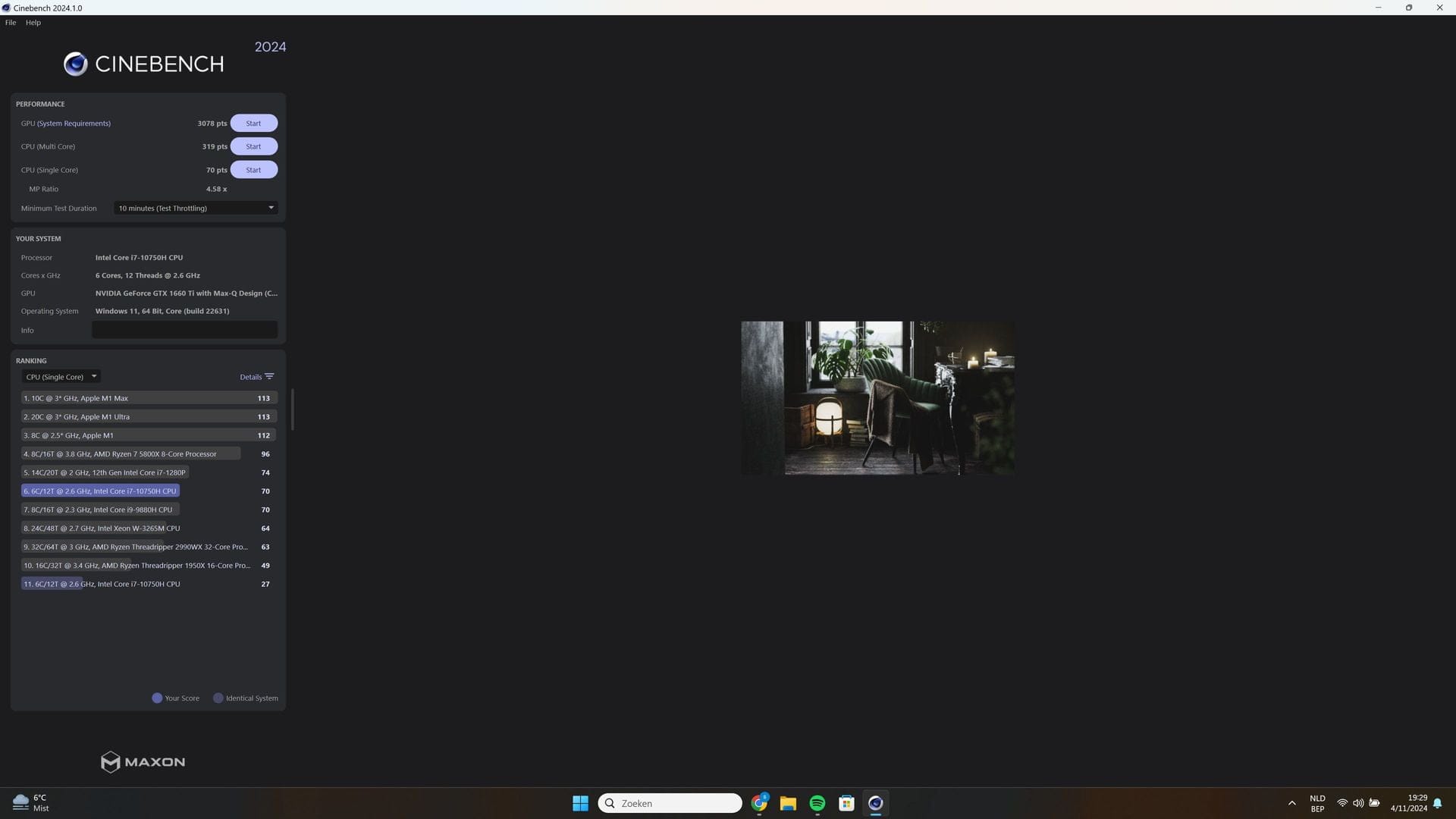Click the NVIDIA GeForce GTX 1660 Ti text
The height and width of the screenshot is (819, 1456).
click(x=187, y=293)
